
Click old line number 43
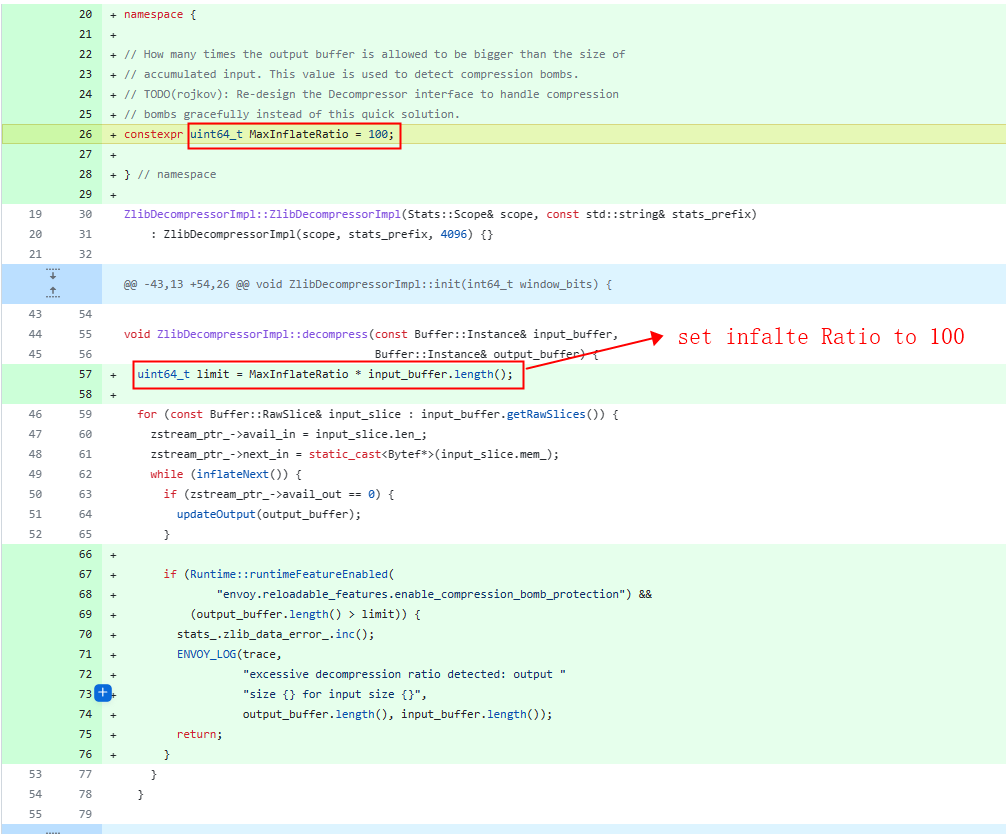[x=35, y=314]
